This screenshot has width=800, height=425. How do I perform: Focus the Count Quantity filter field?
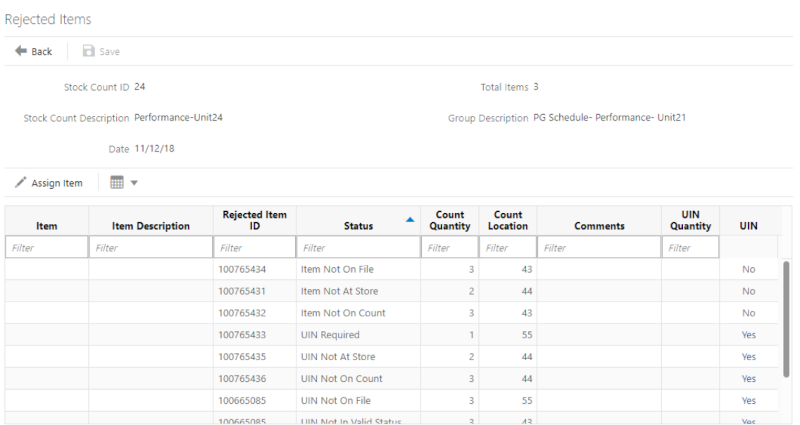coord(449,247)
